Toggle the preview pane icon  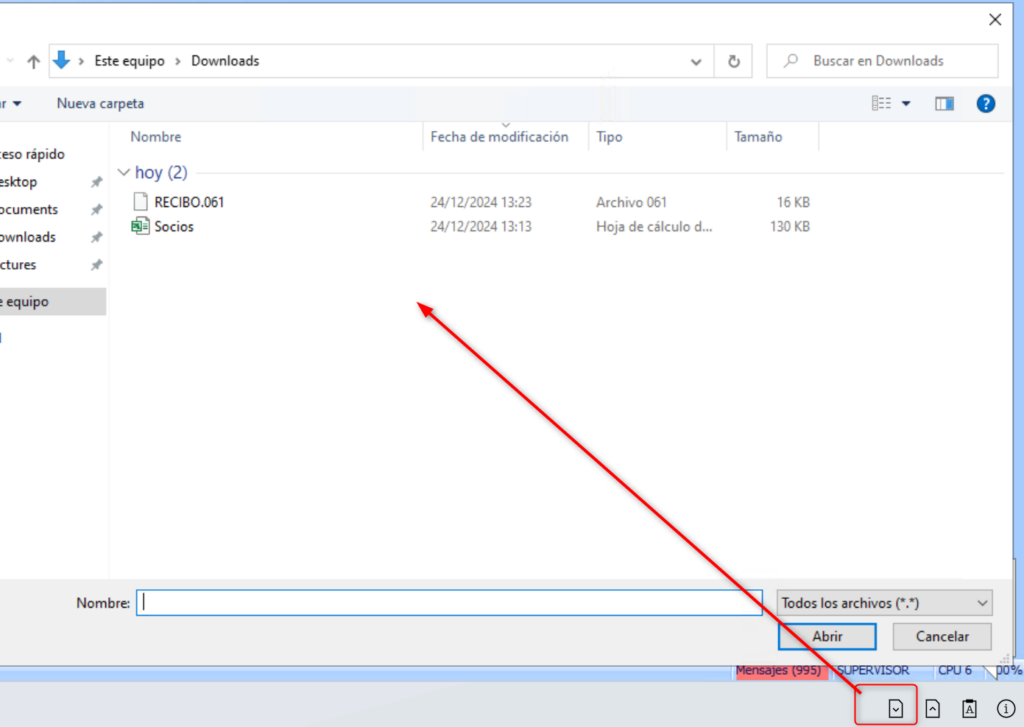tap(944, 103)
